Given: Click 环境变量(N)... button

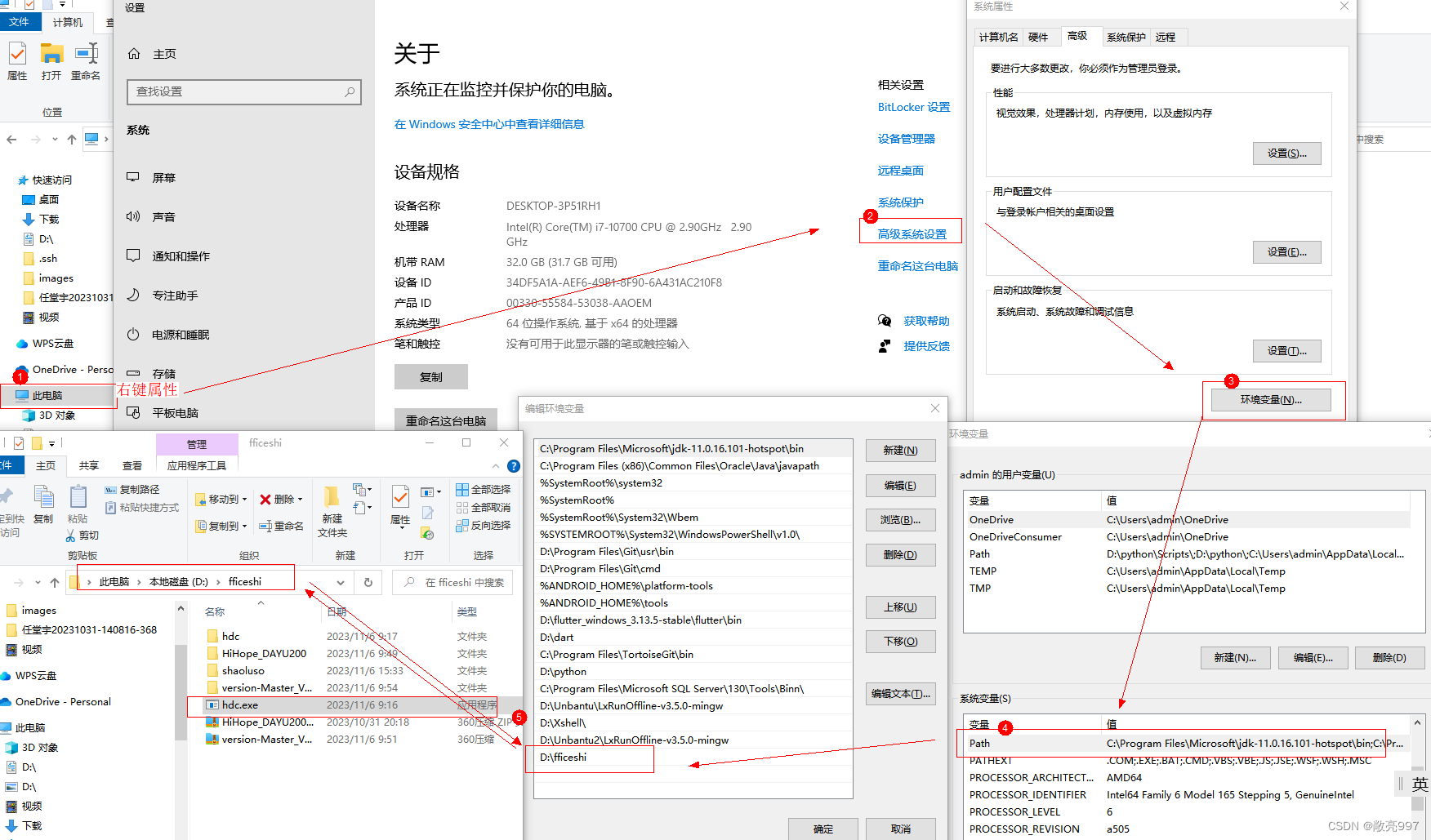Looking at the screenshot, I should (x=1271, y=399).
